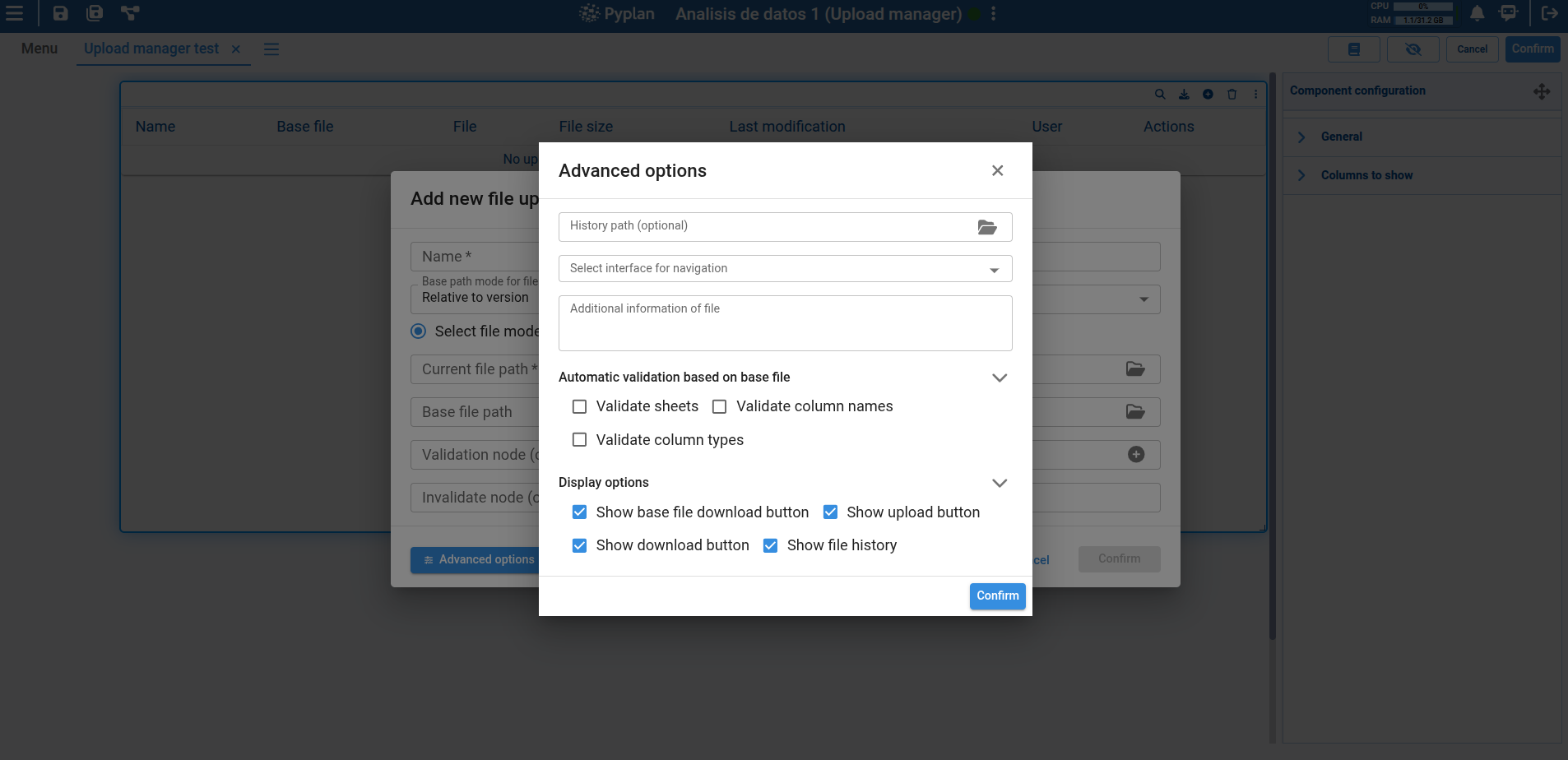Hide component preview with the eye-off icon

pyautogui.click(x=1413, y=49)
